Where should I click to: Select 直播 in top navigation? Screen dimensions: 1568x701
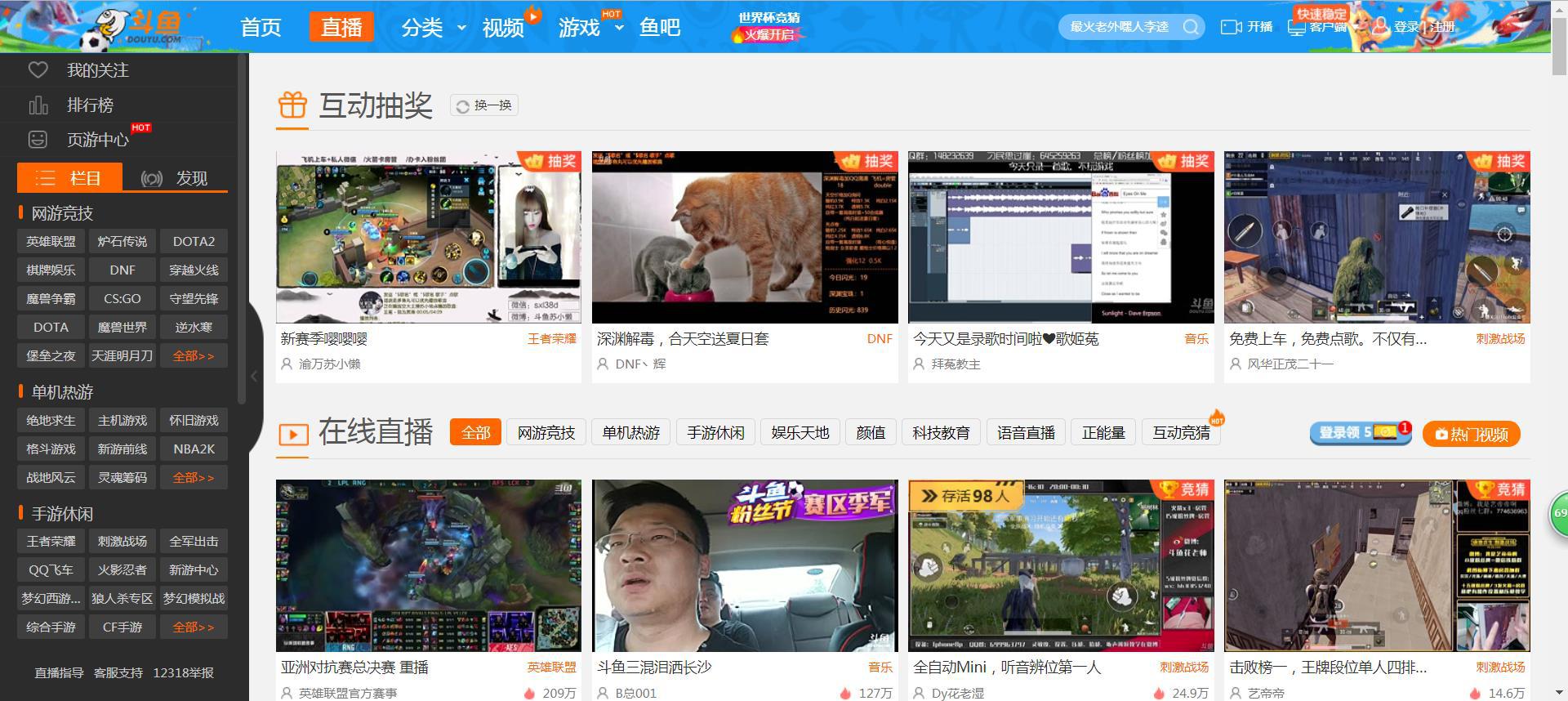tap(341, 27)
